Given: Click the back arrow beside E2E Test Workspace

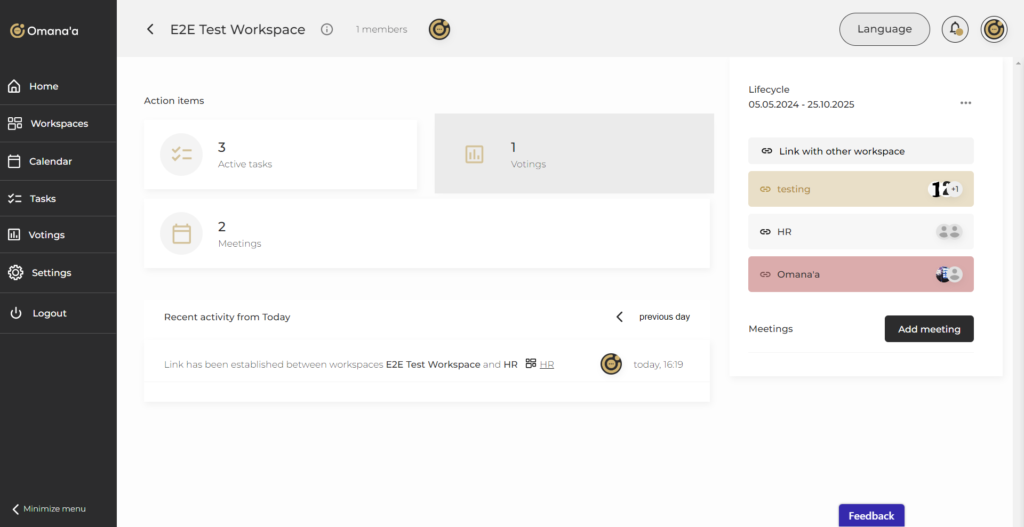Looking at the screenshot, I should pos(150,29).
